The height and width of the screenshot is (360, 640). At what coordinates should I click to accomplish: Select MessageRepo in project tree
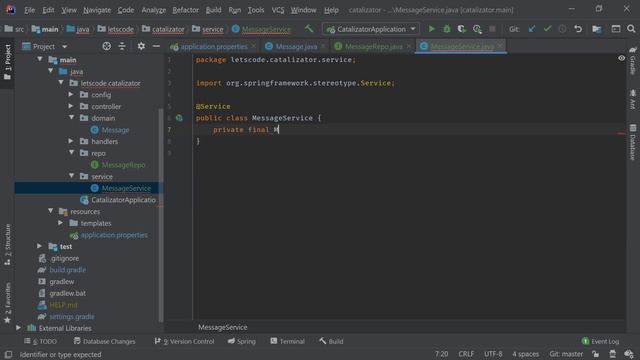tap(123, 165)
